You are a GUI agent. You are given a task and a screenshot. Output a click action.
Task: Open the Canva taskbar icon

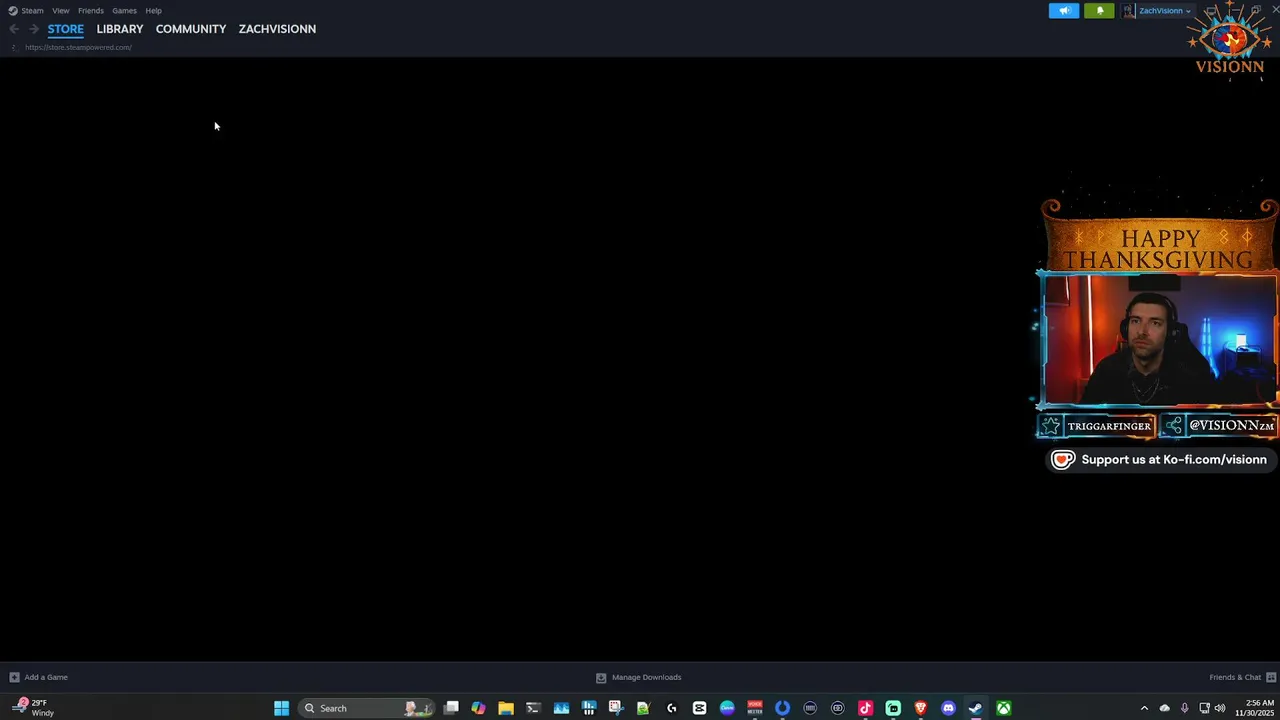[x=727, y=708]
